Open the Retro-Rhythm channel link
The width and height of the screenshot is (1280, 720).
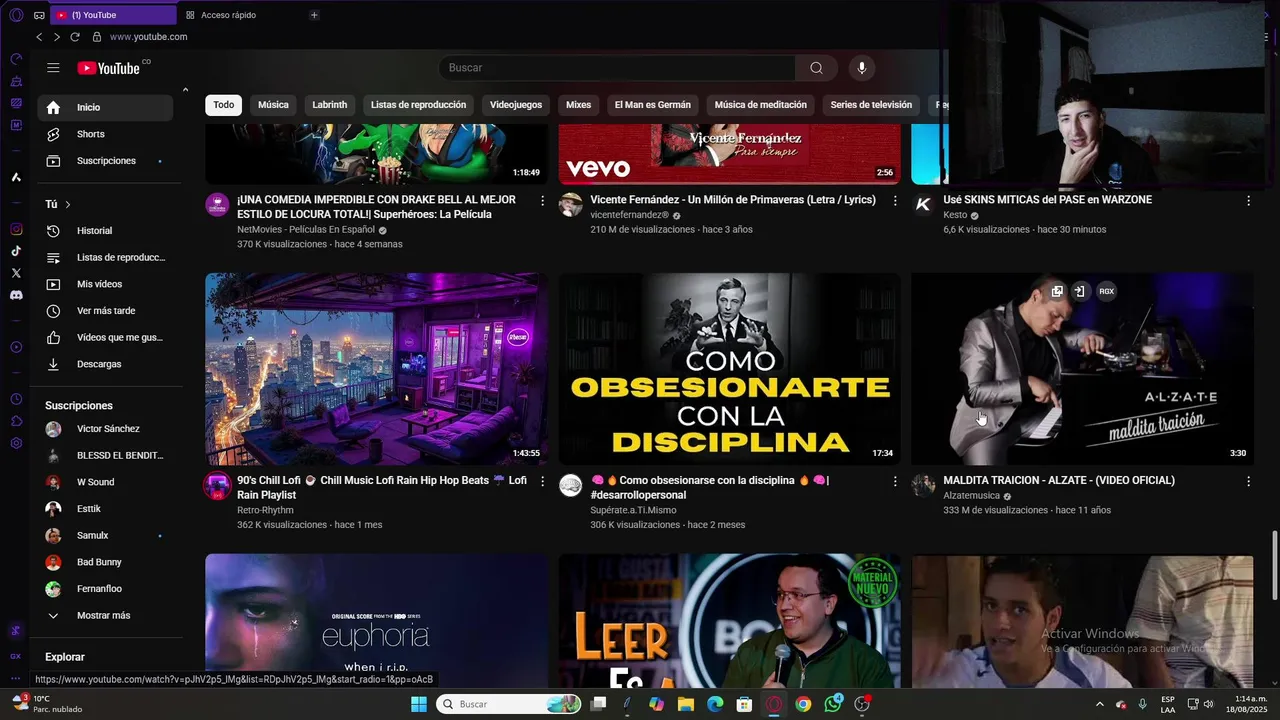coord(265,510)
